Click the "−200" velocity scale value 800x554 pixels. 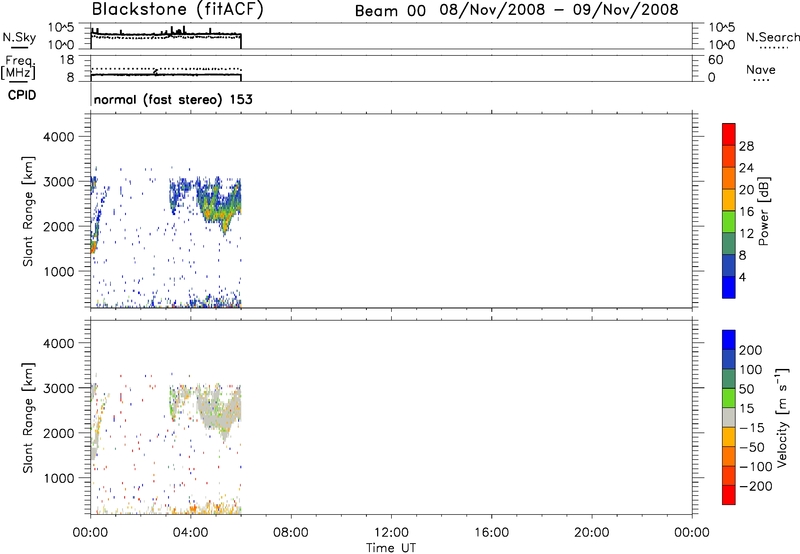coord(756,486)
